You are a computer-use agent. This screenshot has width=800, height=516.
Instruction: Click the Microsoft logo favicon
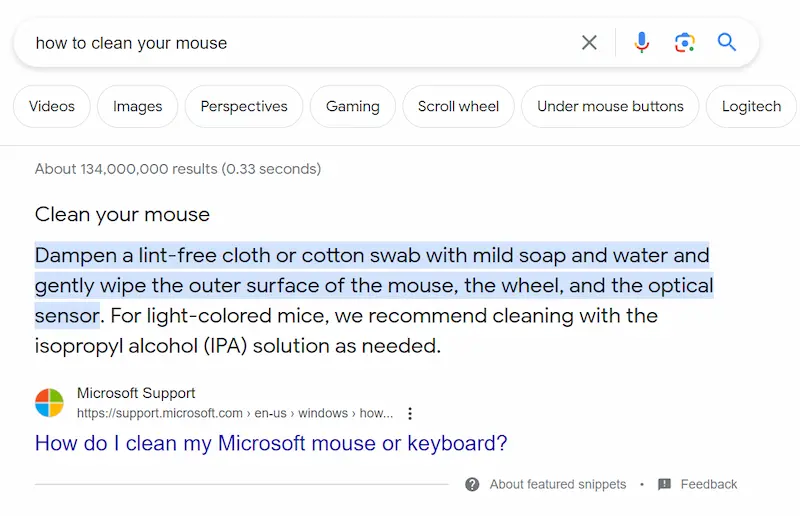[x=49, y=403]
